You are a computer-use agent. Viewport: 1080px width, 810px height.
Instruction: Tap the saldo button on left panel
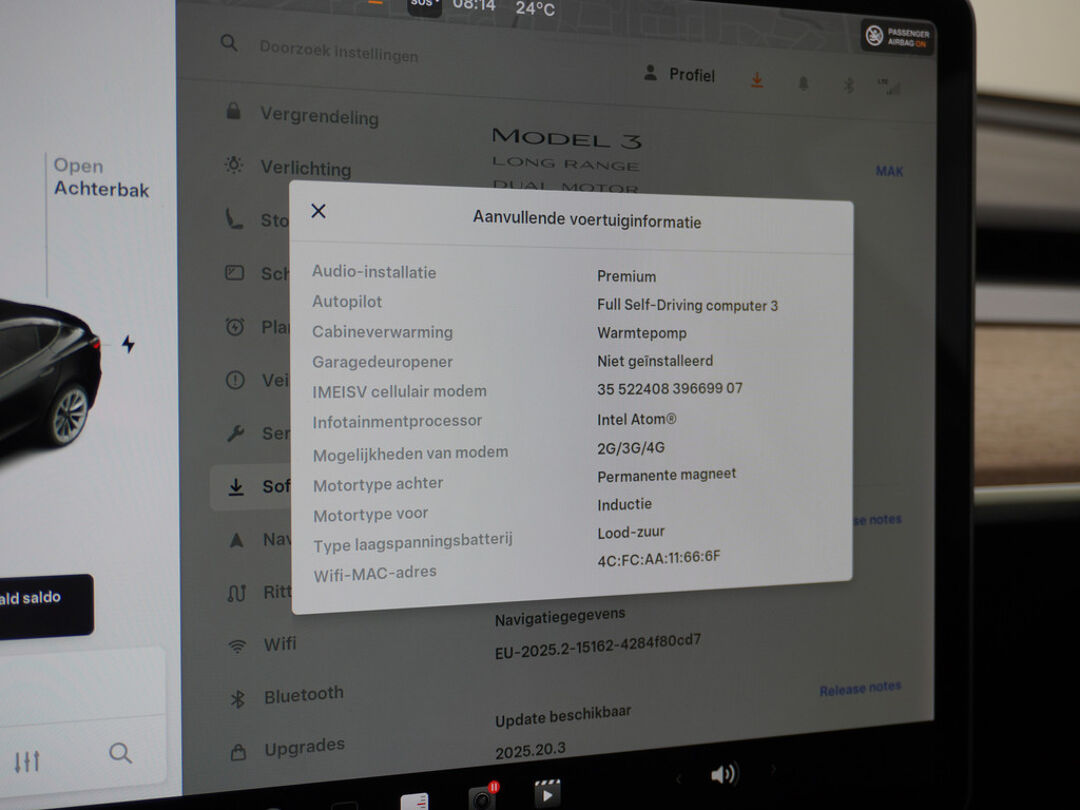[45, 605]
